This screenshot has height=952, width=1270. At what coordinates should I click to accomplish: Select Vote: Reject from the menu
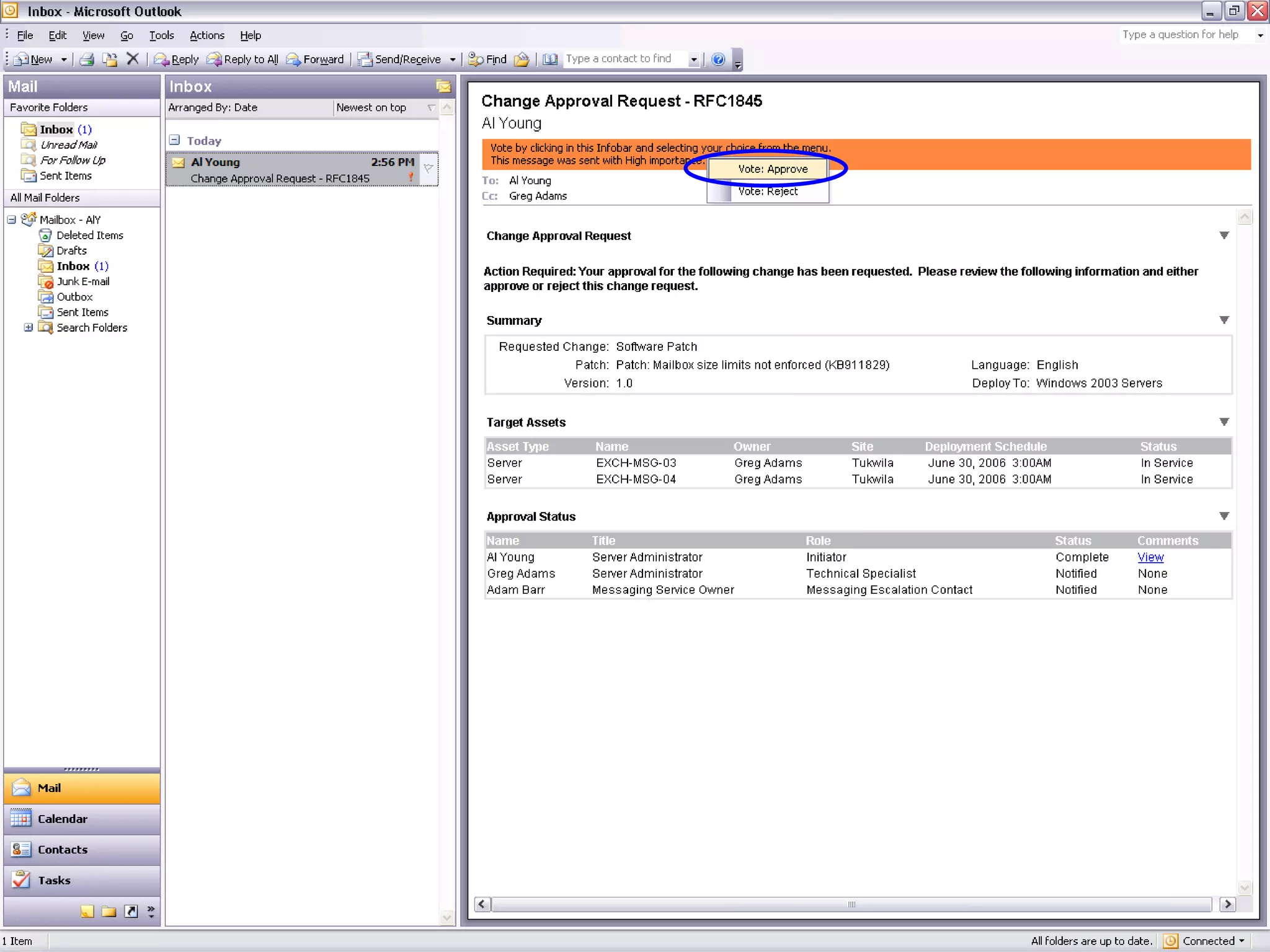click(768, 192)
